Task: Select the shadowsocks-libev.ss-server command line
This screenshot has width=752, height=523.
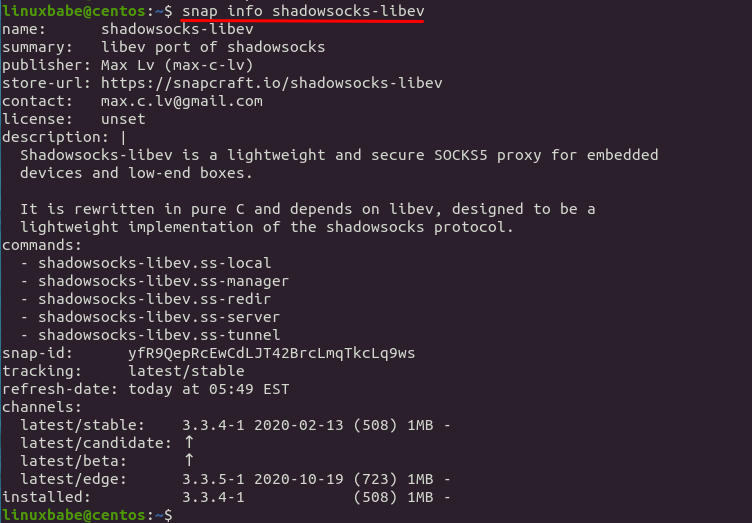Action: click(159, 317)
